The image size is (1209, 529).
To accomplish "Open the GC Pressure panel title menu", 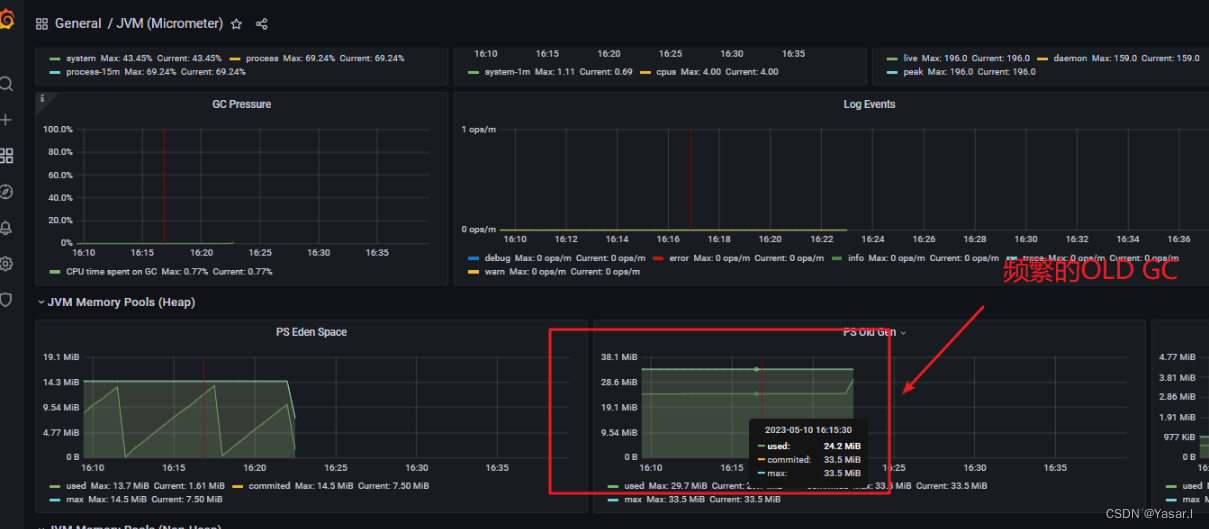I will tap(241, 104).
